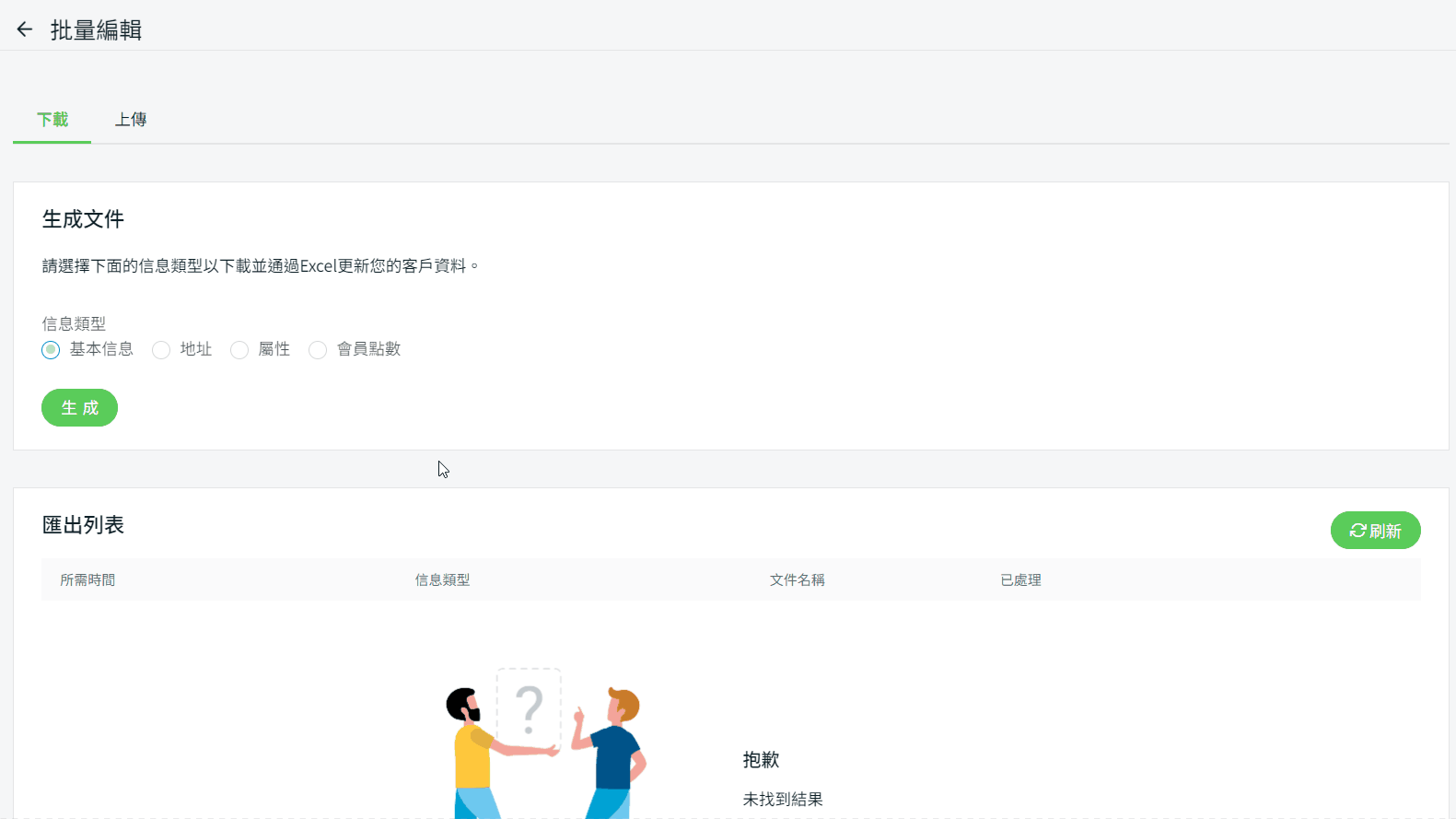Click the no-results illustration of two people
The height and width of the screenshot is (819, 1456).
click(x=546, y=743)
